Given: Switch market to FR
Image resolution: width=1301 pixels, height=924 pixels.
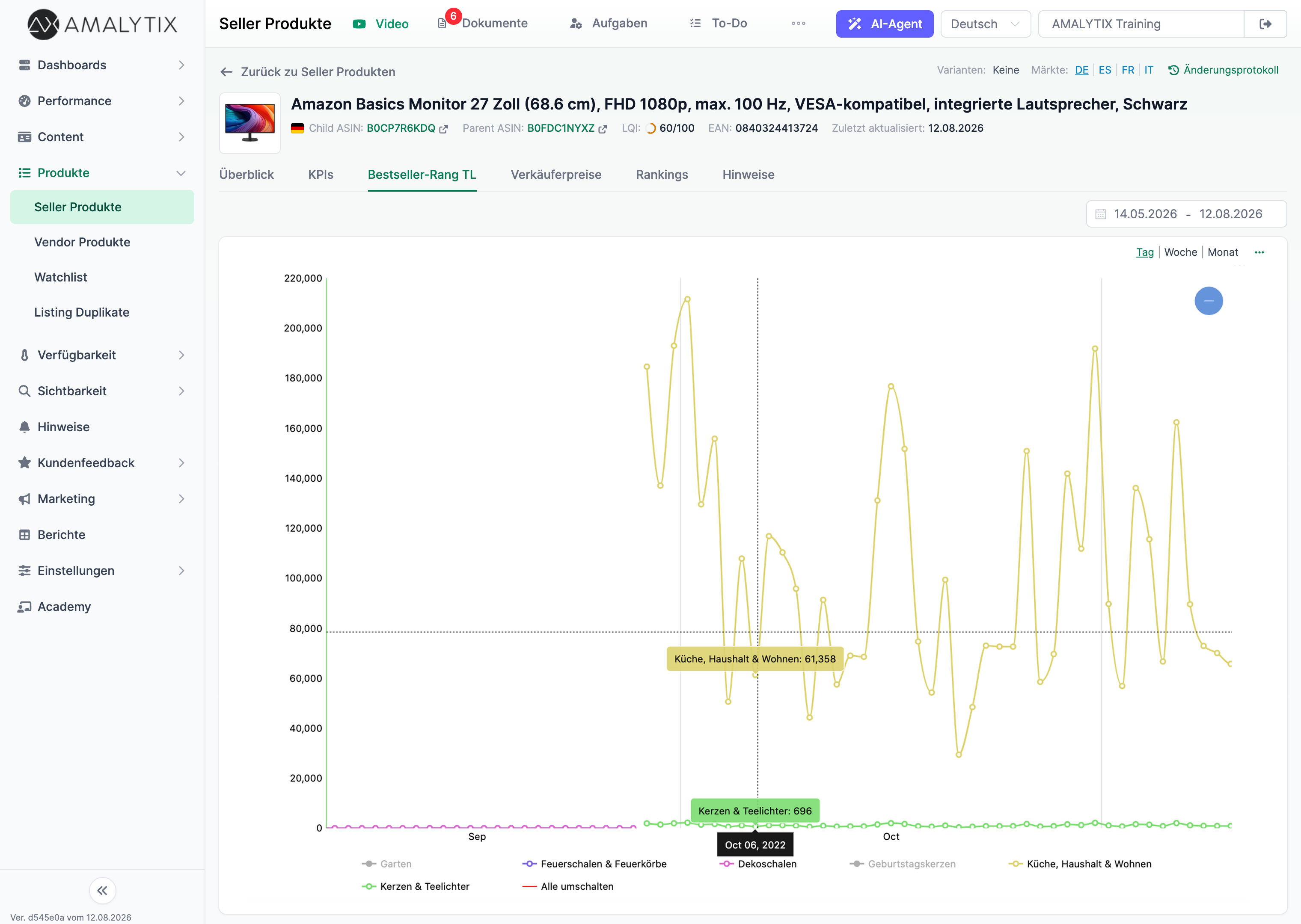Looking at the screenshot, I should pos(1127,70).
